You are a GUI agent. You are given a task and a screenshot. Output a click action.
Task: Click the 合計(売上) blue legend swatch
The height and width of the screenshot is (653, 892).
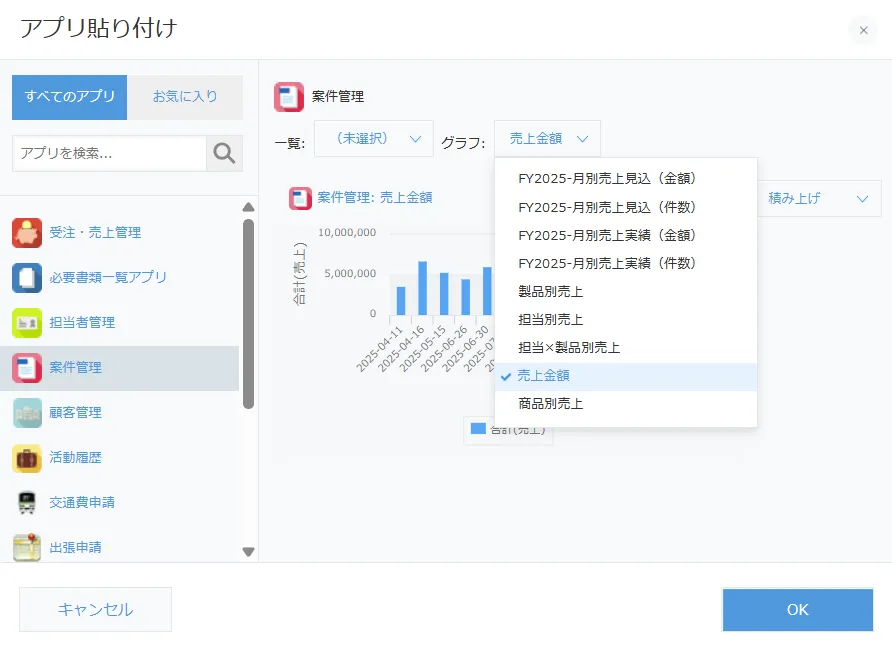coord(478,429)
